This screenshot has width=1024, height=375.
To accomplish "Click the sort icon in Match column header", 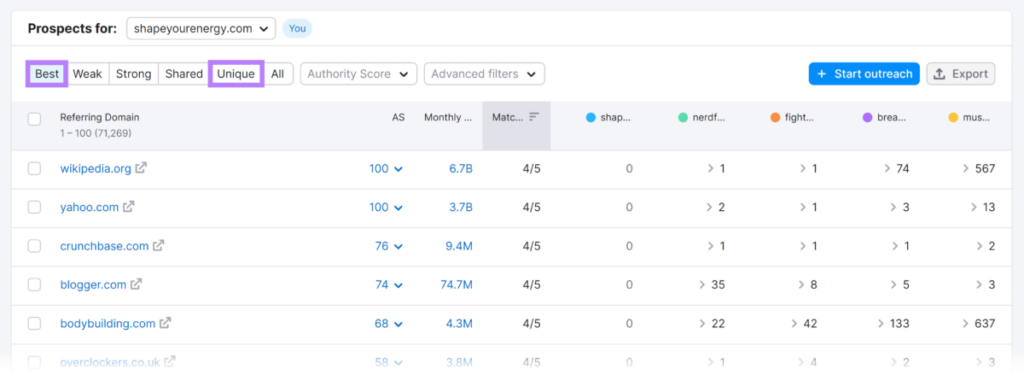I will pos(534,117).
